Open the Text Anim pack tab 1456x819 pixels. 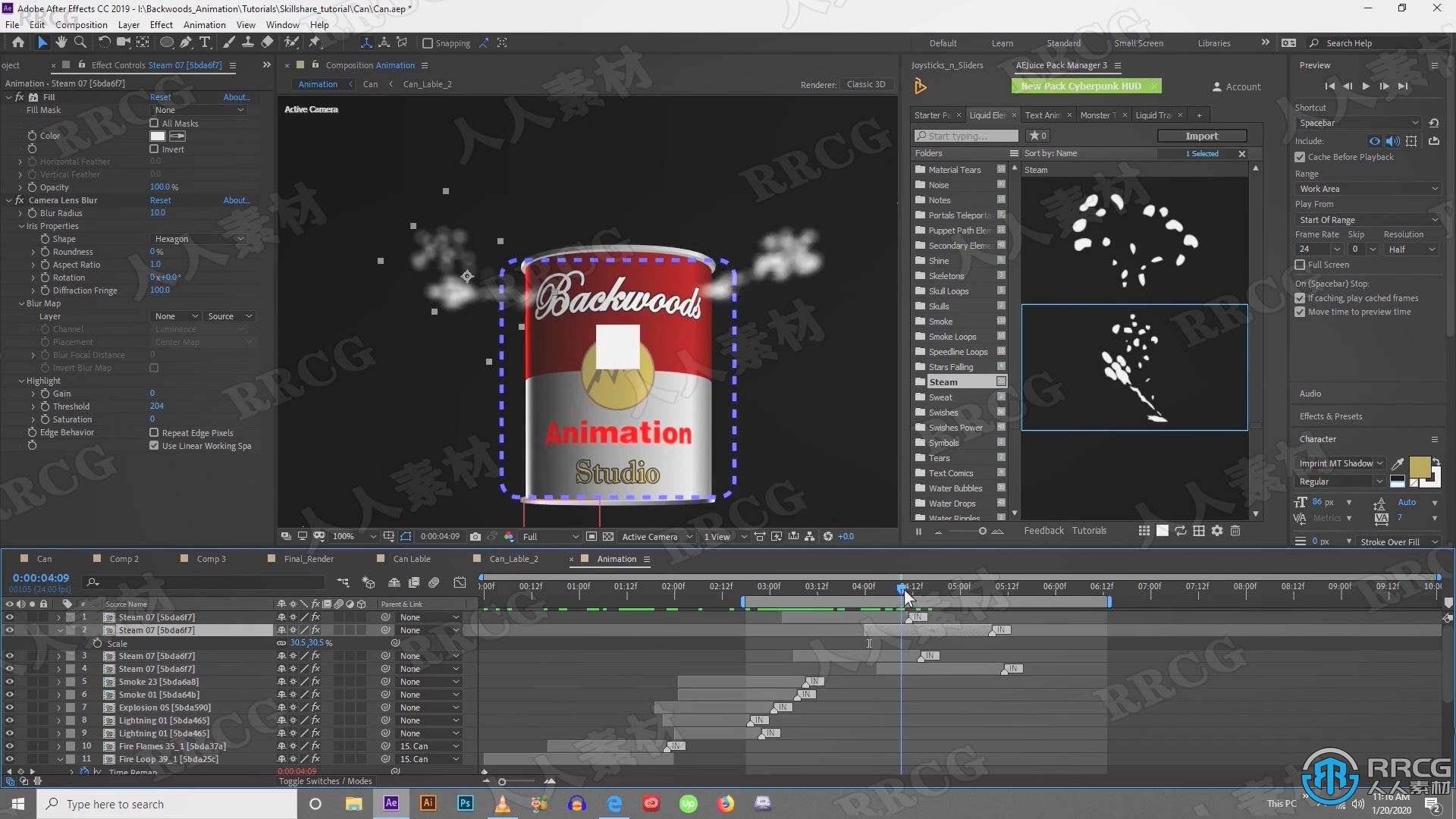click(1043, 115)
